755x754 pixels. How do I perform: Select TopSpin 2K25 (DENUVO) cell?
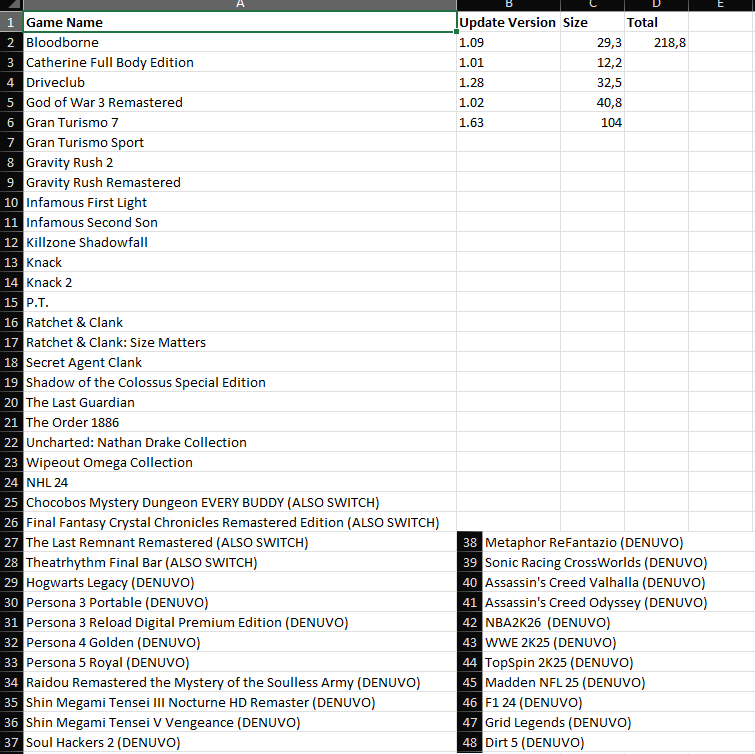619,662
